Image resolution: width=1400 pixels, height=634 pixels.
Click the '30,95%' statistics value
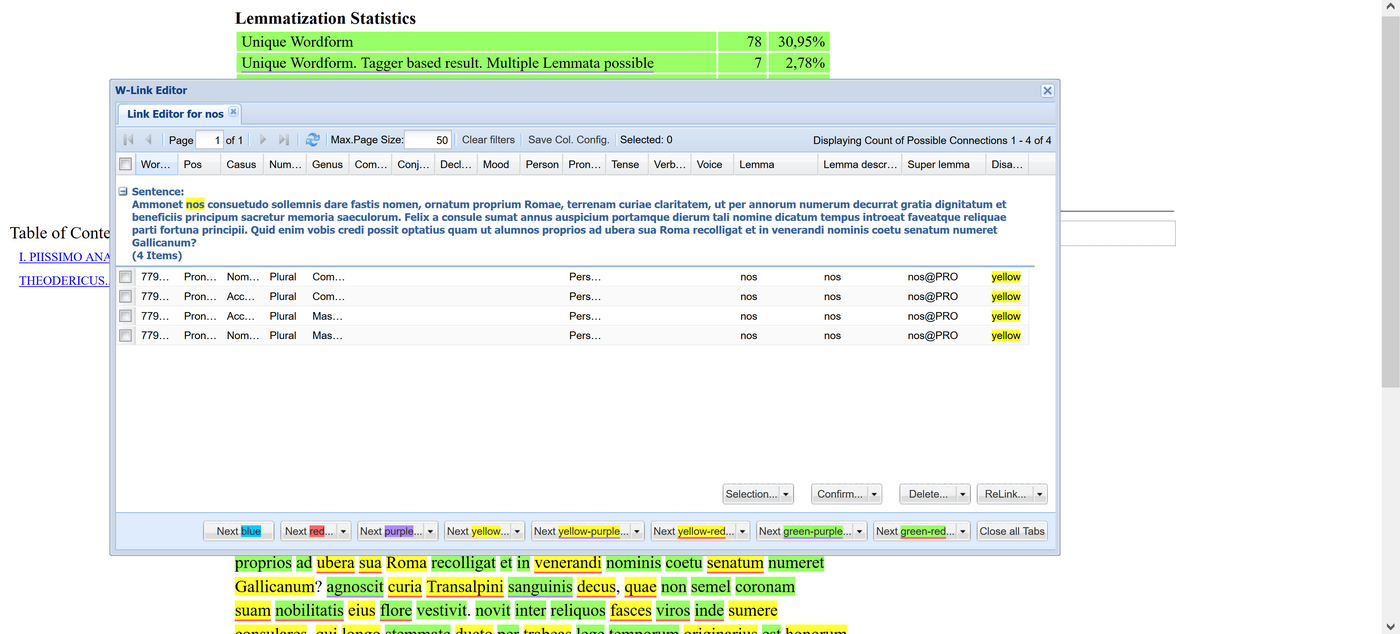click(802, 42)
